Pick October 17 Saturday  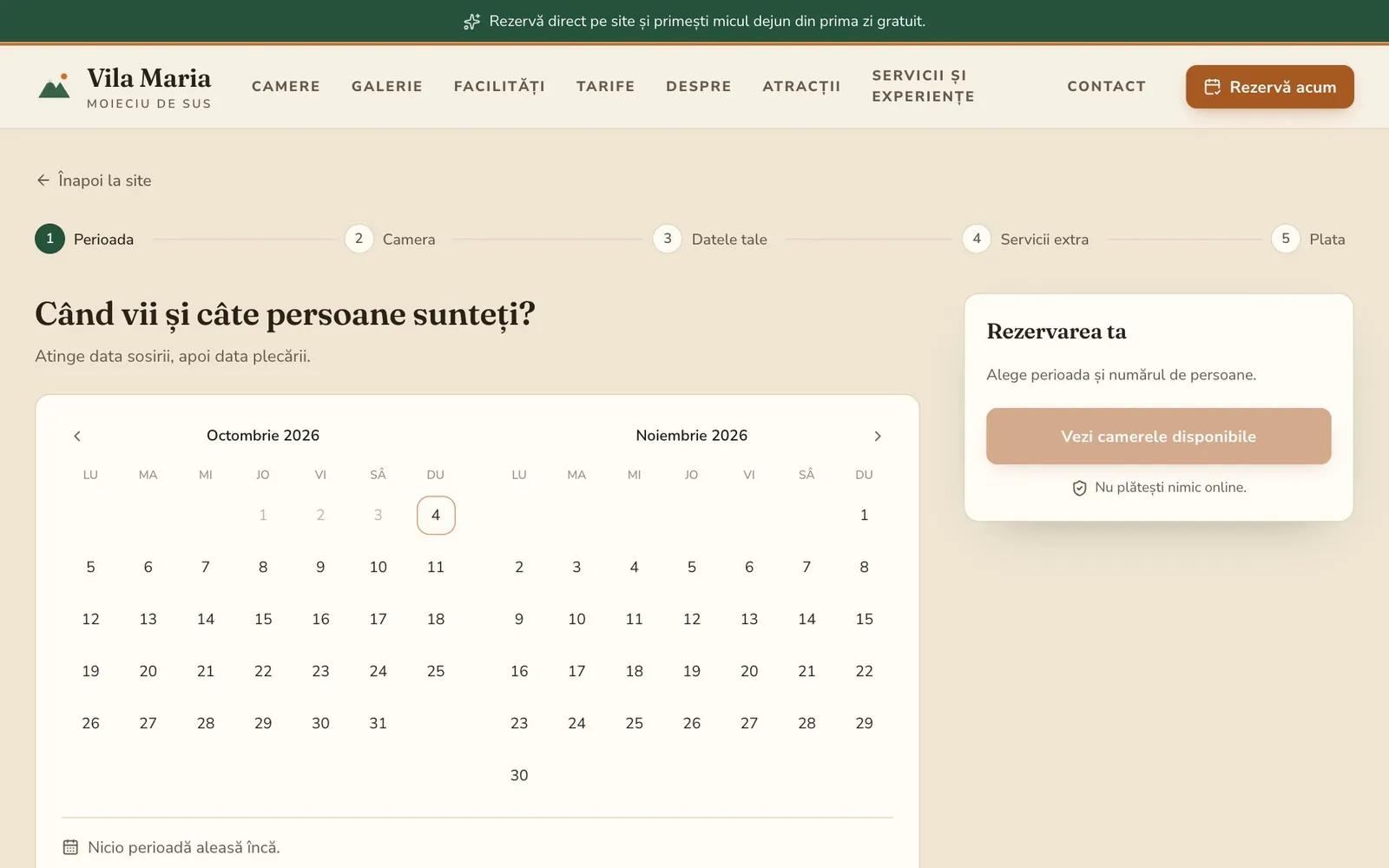[378, 619]
